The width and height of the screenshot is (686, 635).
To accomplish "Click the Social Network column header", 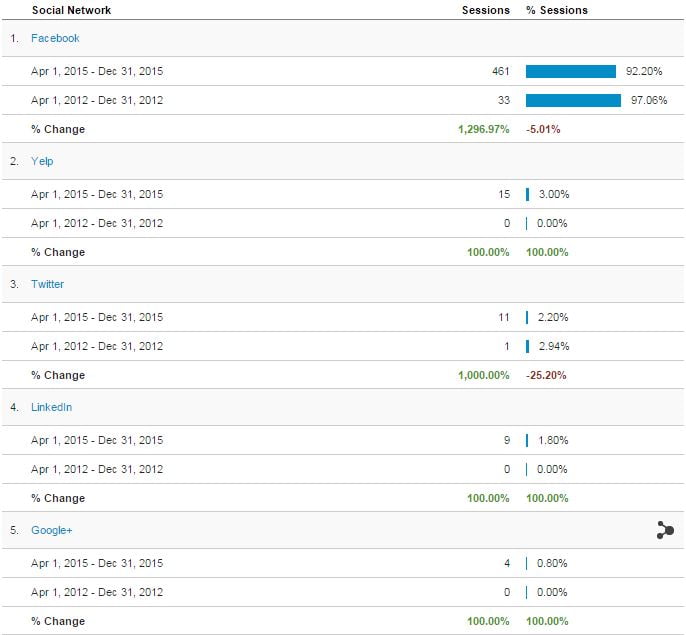I will [x=71, y=10].
